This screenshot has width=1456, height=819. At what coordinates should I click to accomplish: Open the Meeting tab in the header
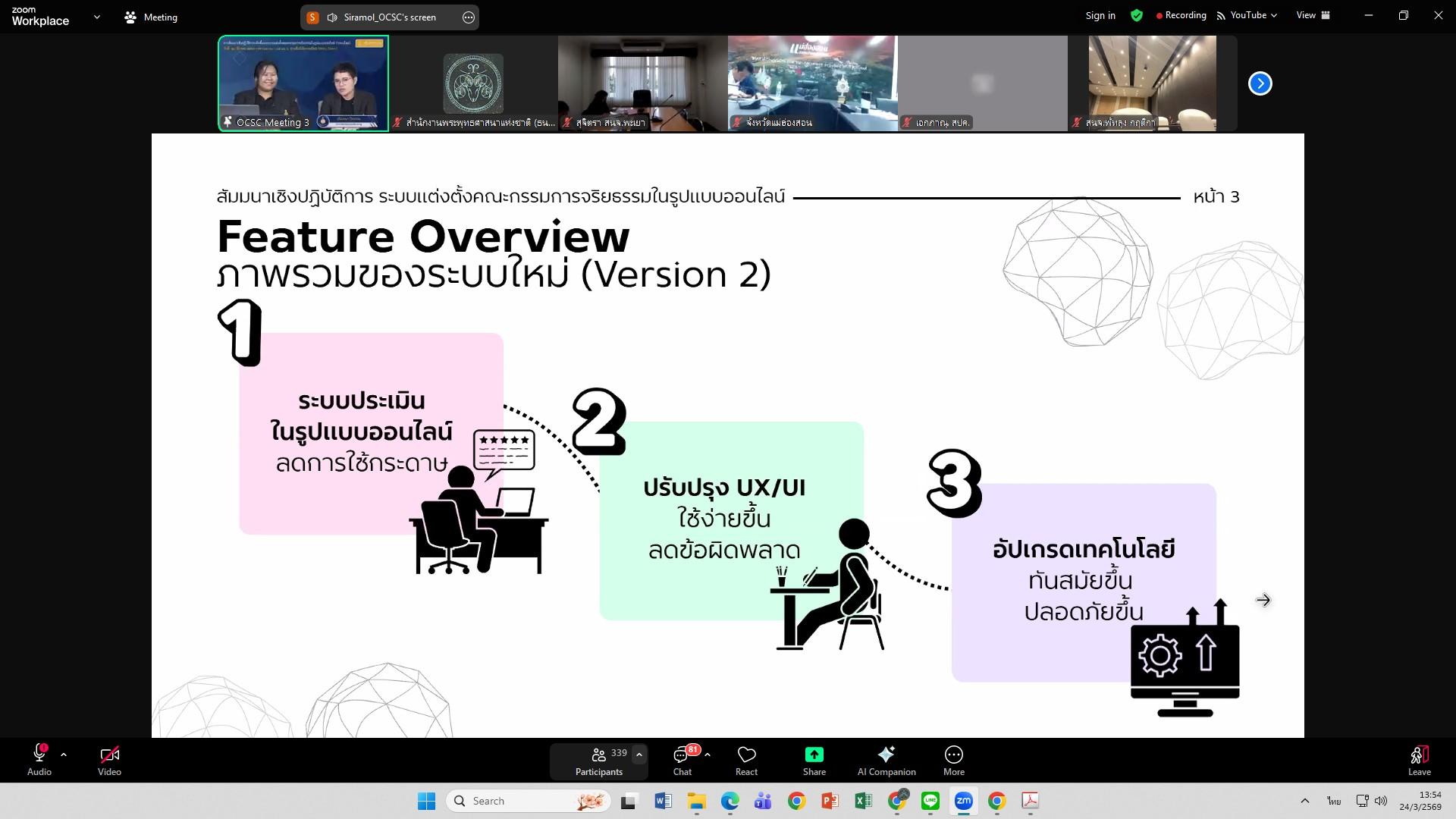[151, 17]
